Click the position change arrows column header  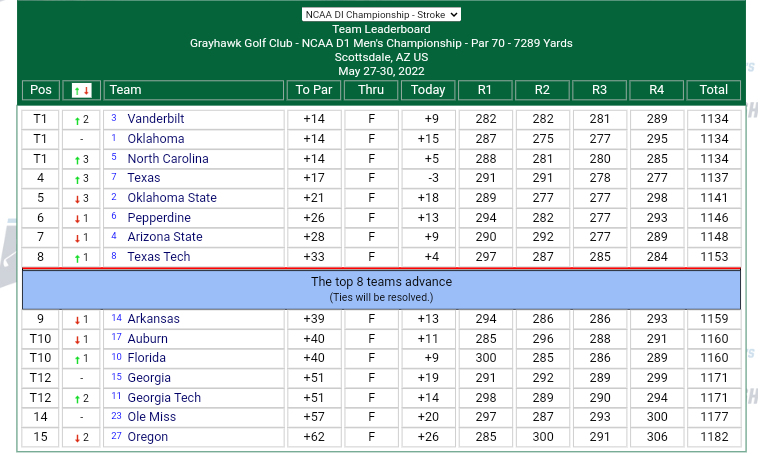click(82, 90)
